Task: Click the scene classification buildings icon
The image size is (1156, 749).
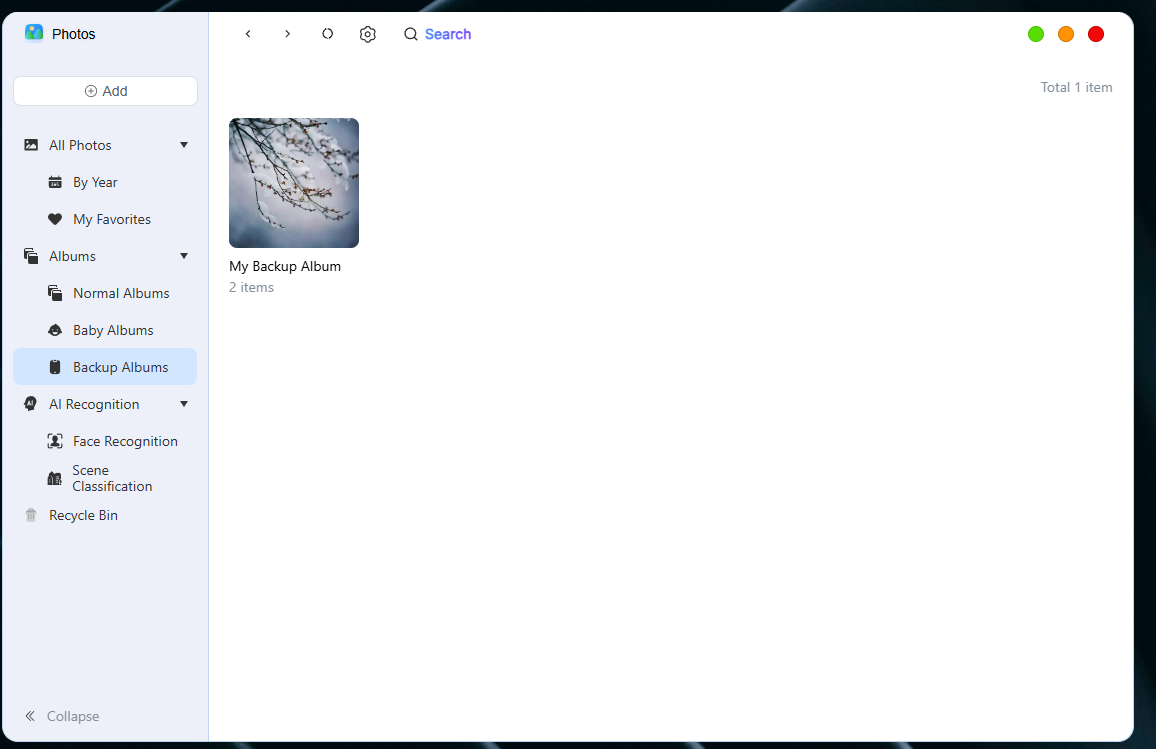Action: (x=55, y=478)
